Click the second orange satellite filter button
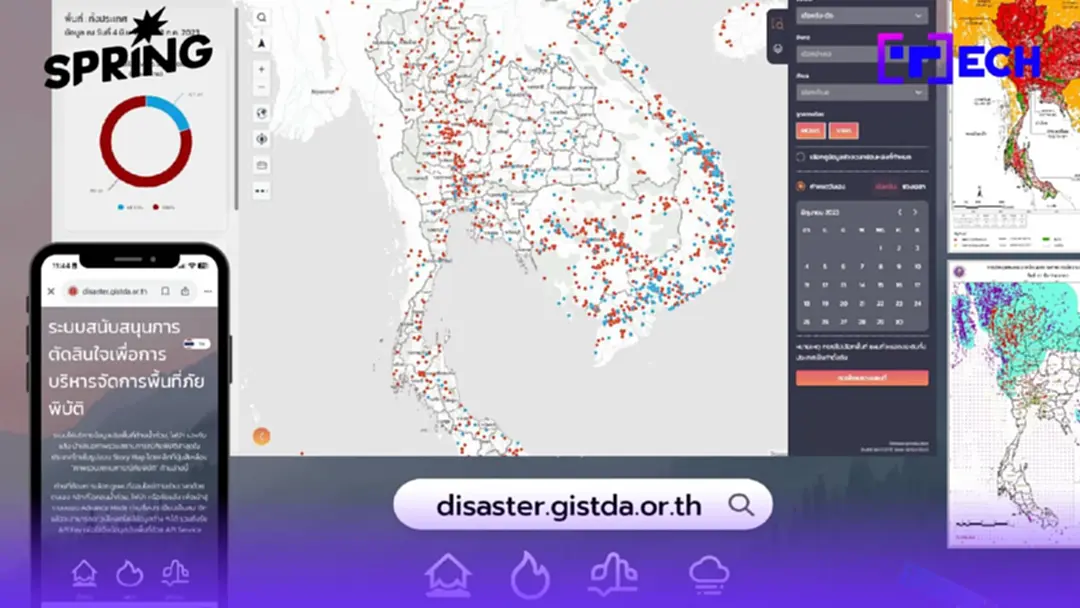Image resolution: width=1080 pixels, height=608 pixels. point(844,130)
